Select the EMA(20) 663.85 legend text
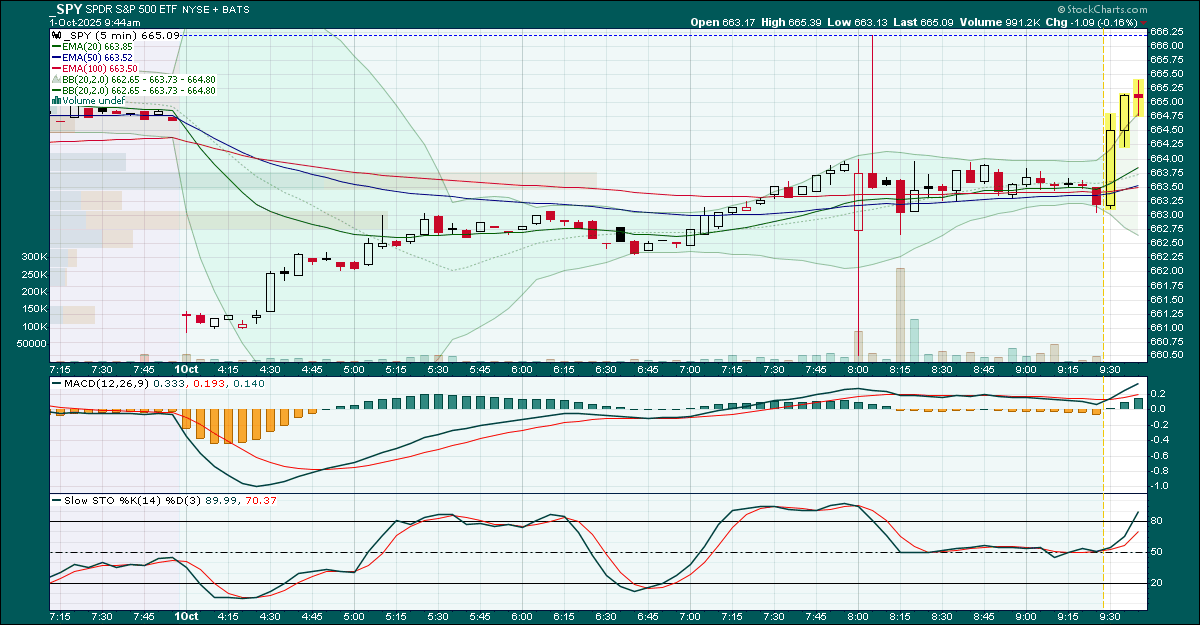The image size is (1200, 625). point(95,46)
